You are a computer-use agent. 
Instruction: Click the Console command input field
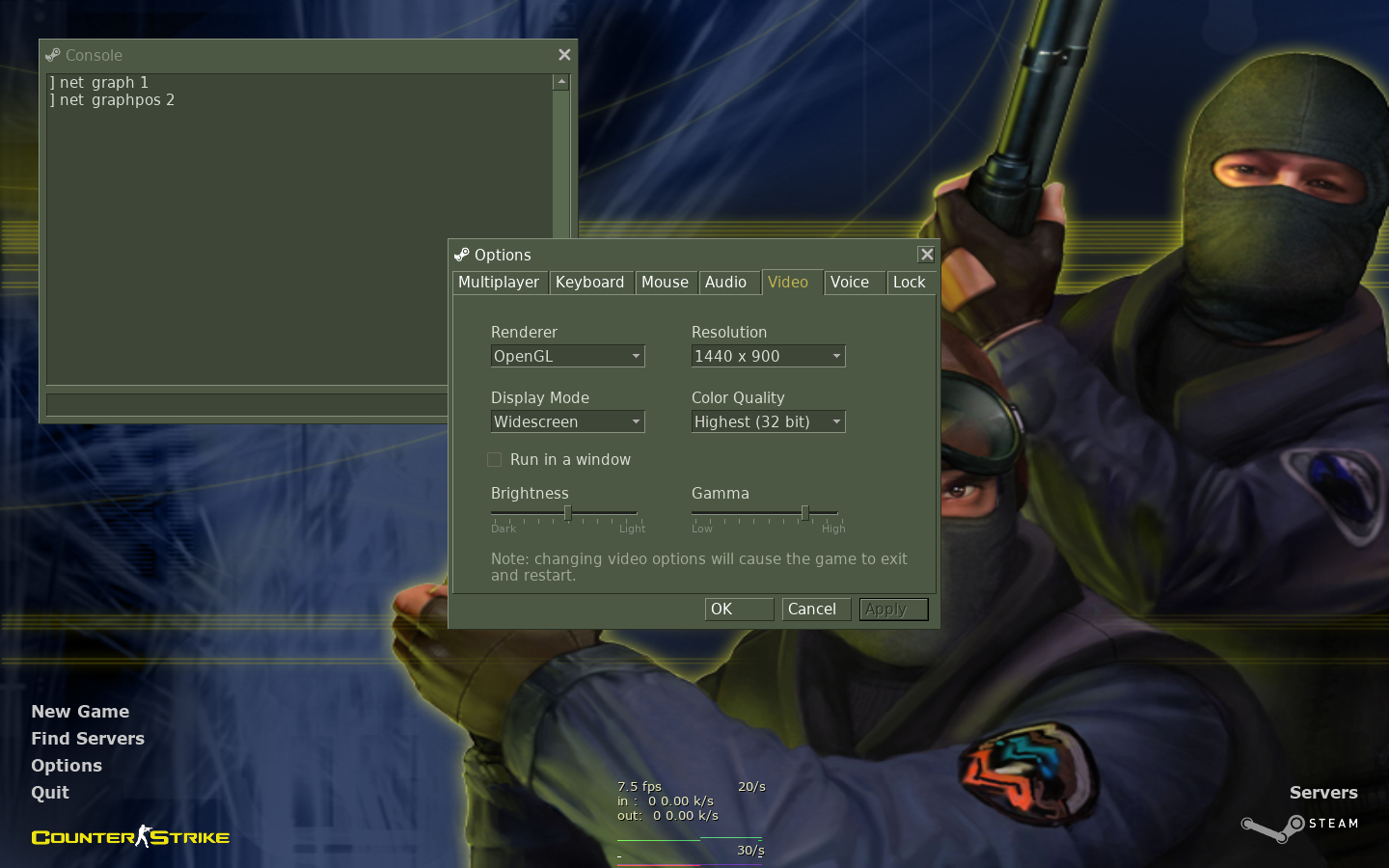(247, 404)
